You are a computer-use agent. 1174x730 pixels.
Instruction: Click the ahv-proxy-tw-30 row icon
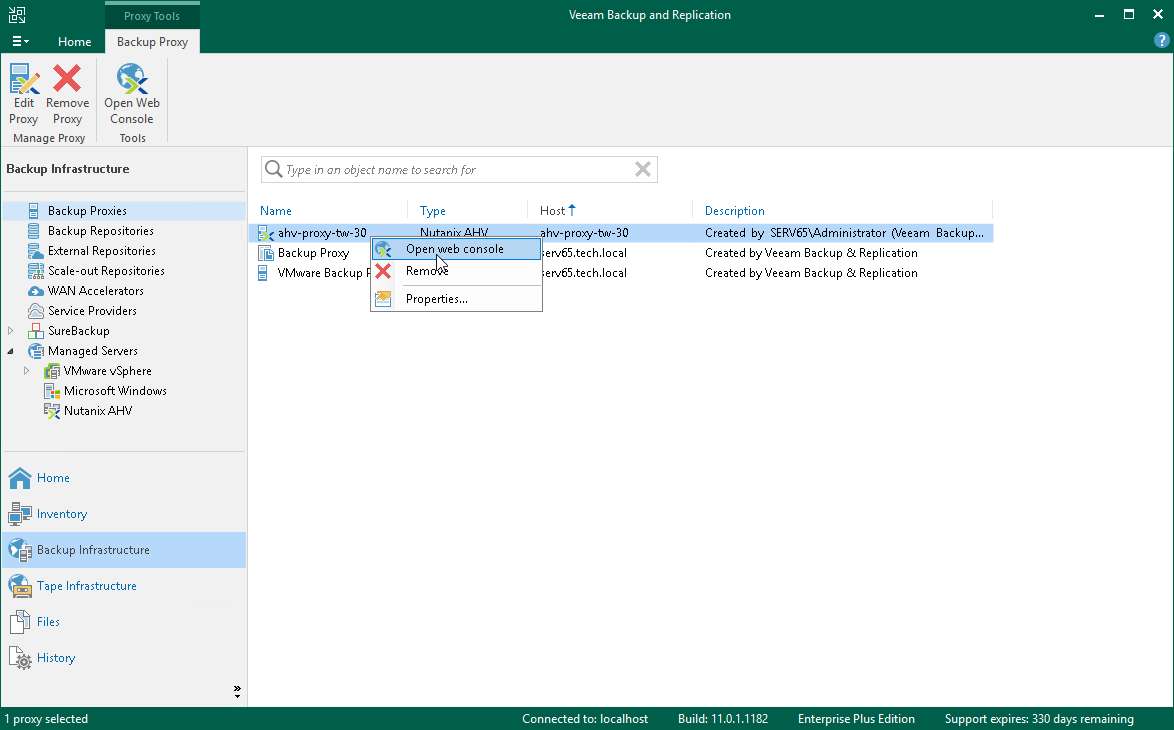[265, 234]
